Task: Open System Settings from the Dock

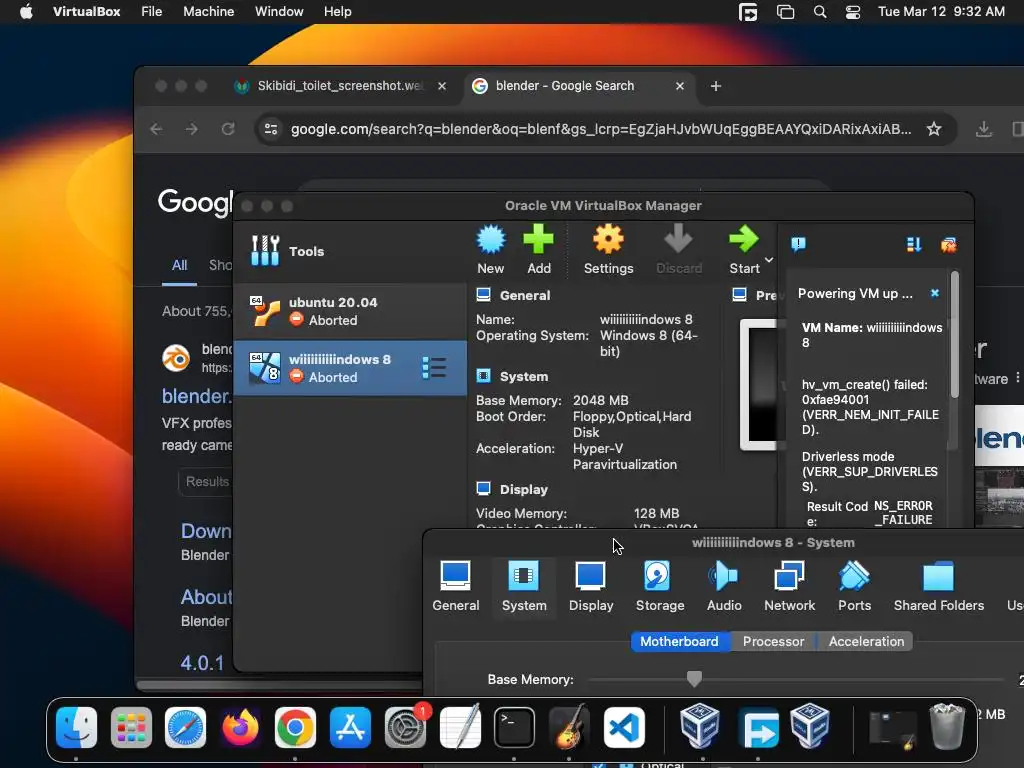Action: click(405, 727)
